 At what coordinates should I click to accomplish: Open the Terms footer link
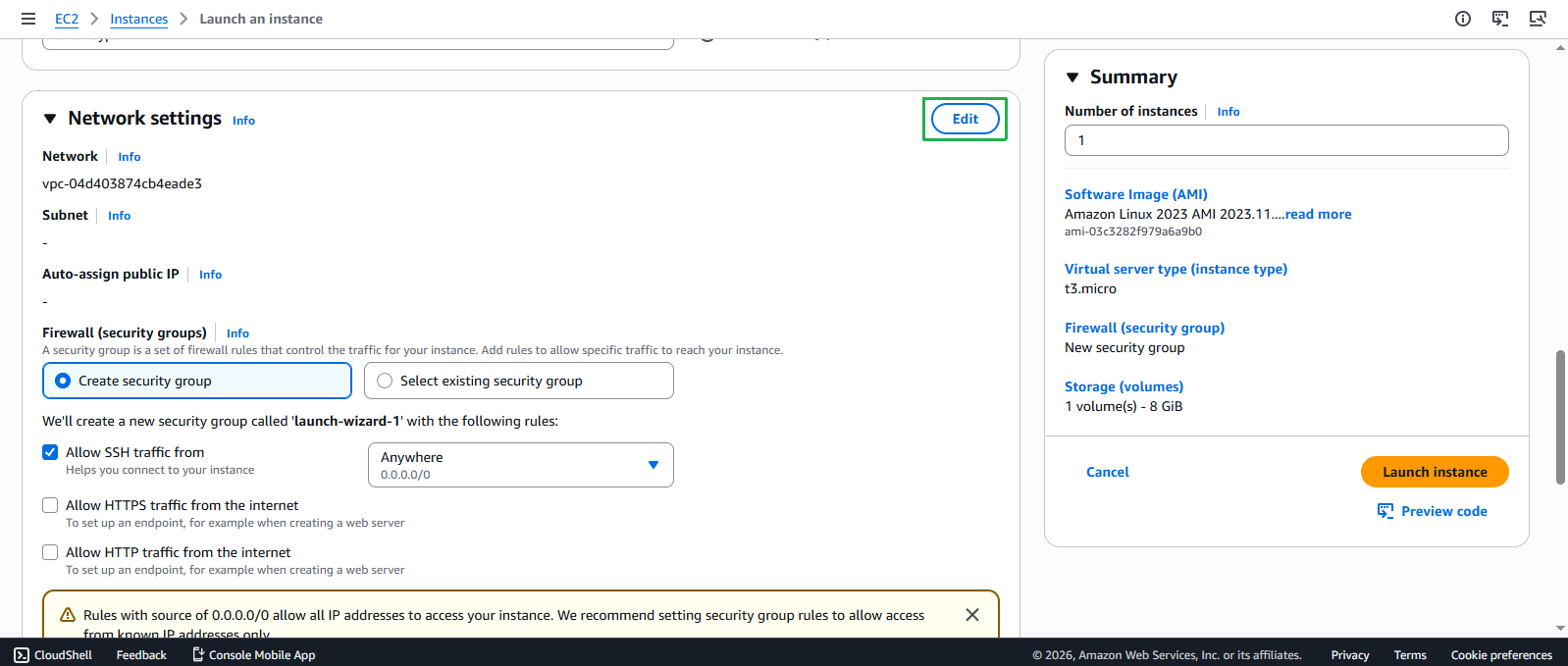1410,655
